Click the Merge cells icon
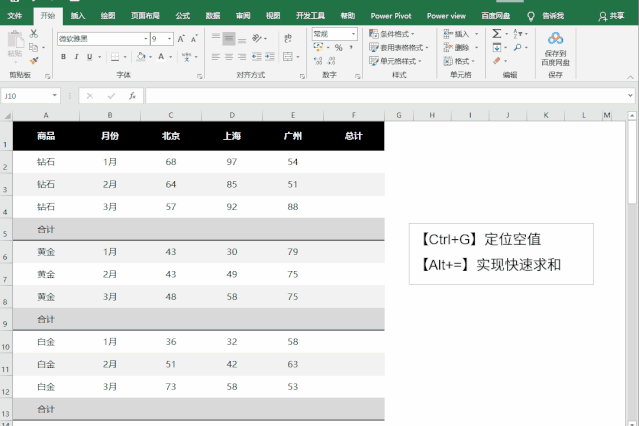This screenshot has height=426, width=639. point(288,57)
